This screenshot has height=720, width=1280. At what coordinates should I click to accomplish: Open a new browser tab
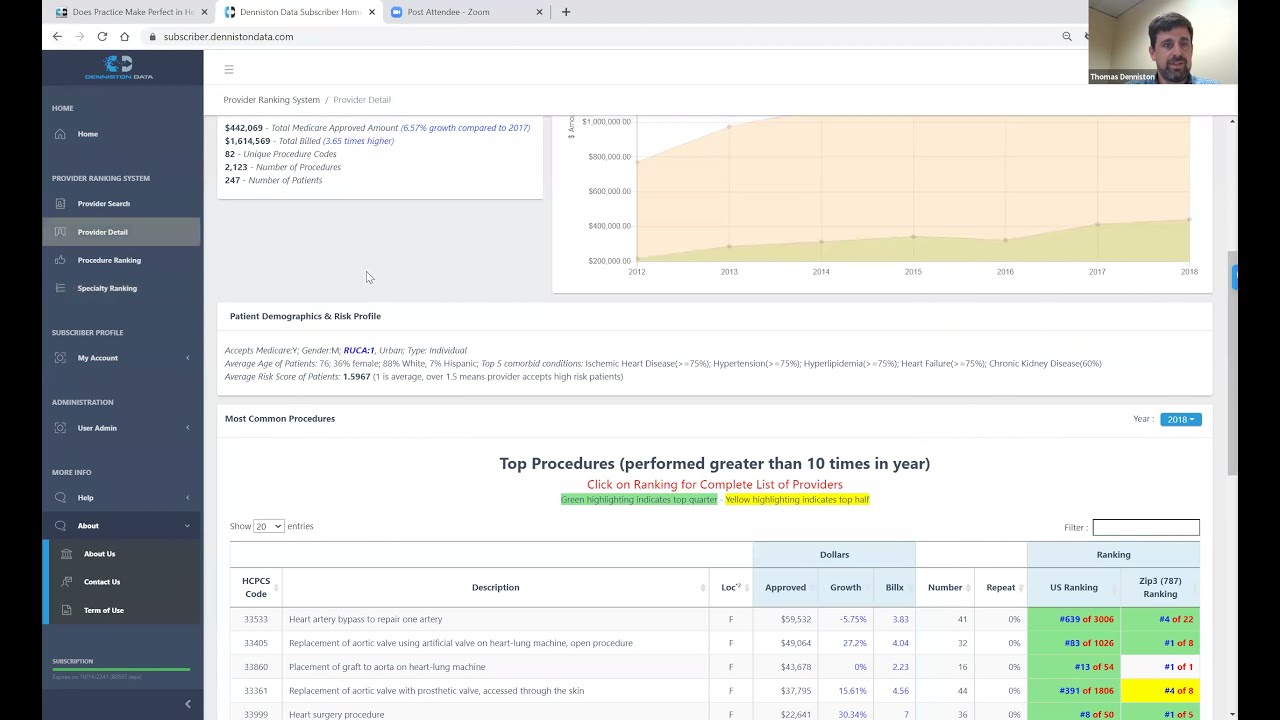(566, 12)
